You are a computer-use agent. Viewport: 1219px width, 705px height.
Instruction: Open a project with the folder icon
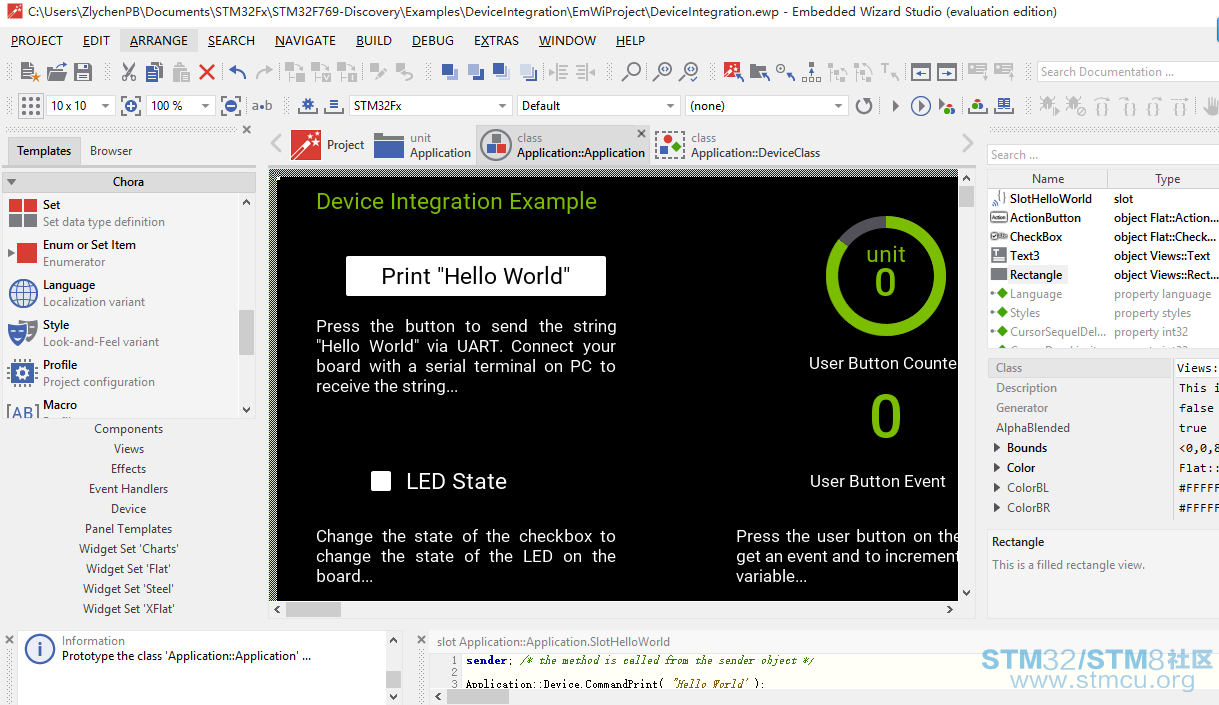(57, 72)
